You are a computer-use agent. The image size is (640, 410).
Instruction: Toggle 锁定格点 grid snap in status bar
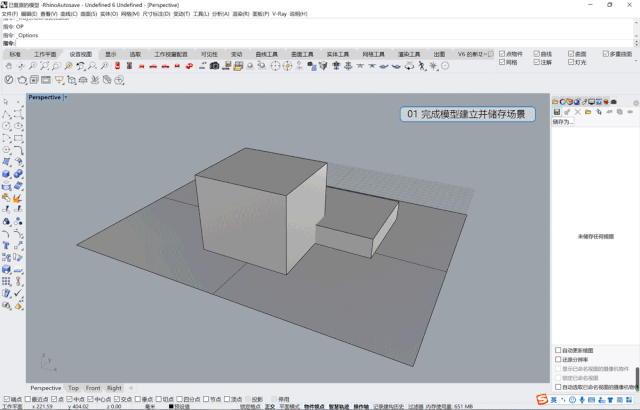click(250, 406)
